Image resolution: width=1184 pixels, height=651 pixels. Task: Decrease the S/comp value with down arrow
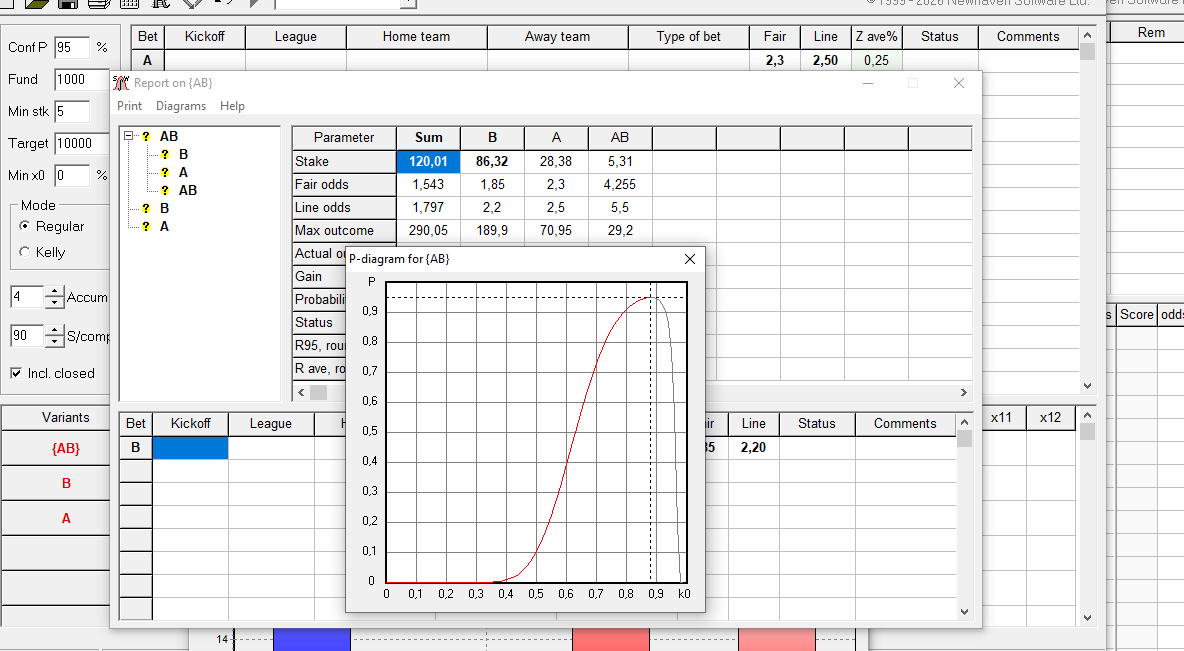(54, 341)
